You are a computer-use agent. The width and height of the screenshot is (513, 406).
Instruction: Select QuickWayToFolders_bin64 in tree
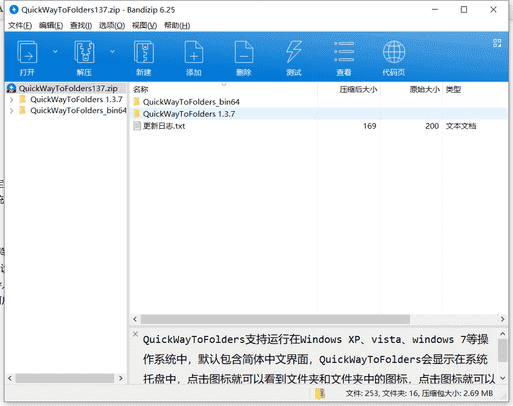pos(78,111)
